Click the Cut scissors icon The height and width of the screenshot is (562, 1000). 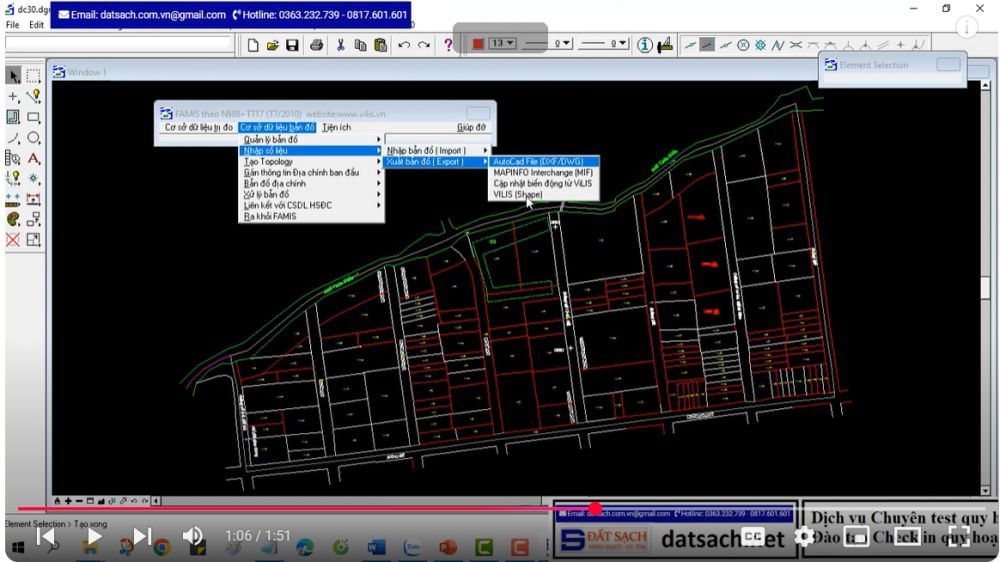point(340,45)
